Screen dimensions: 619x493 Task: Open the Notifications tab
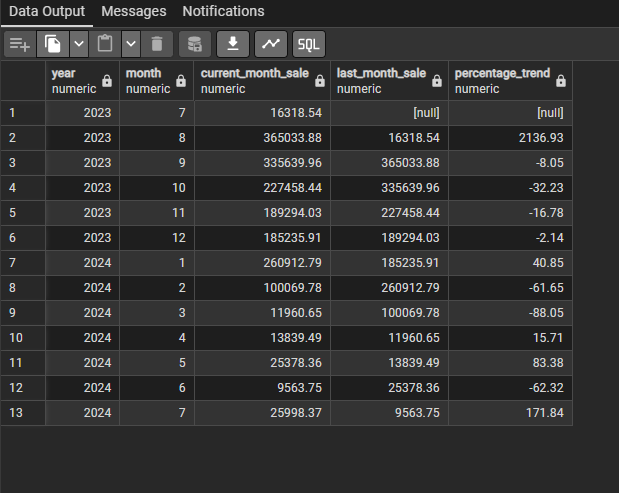[223, 12]
